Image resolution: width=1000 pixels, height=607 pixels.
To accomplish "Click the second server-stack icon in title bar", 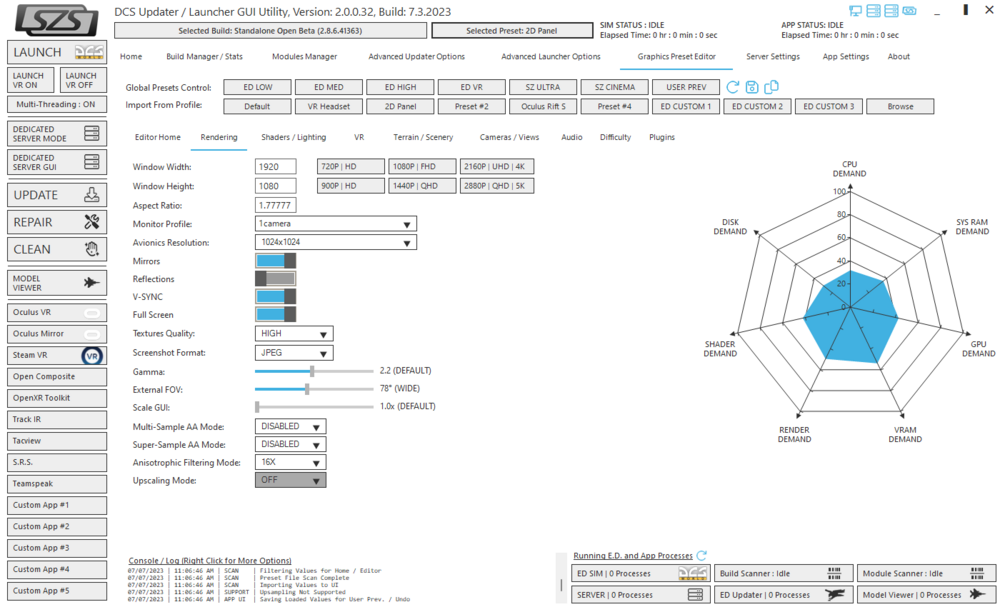I will pyautogui.click(x=891, y=11).
